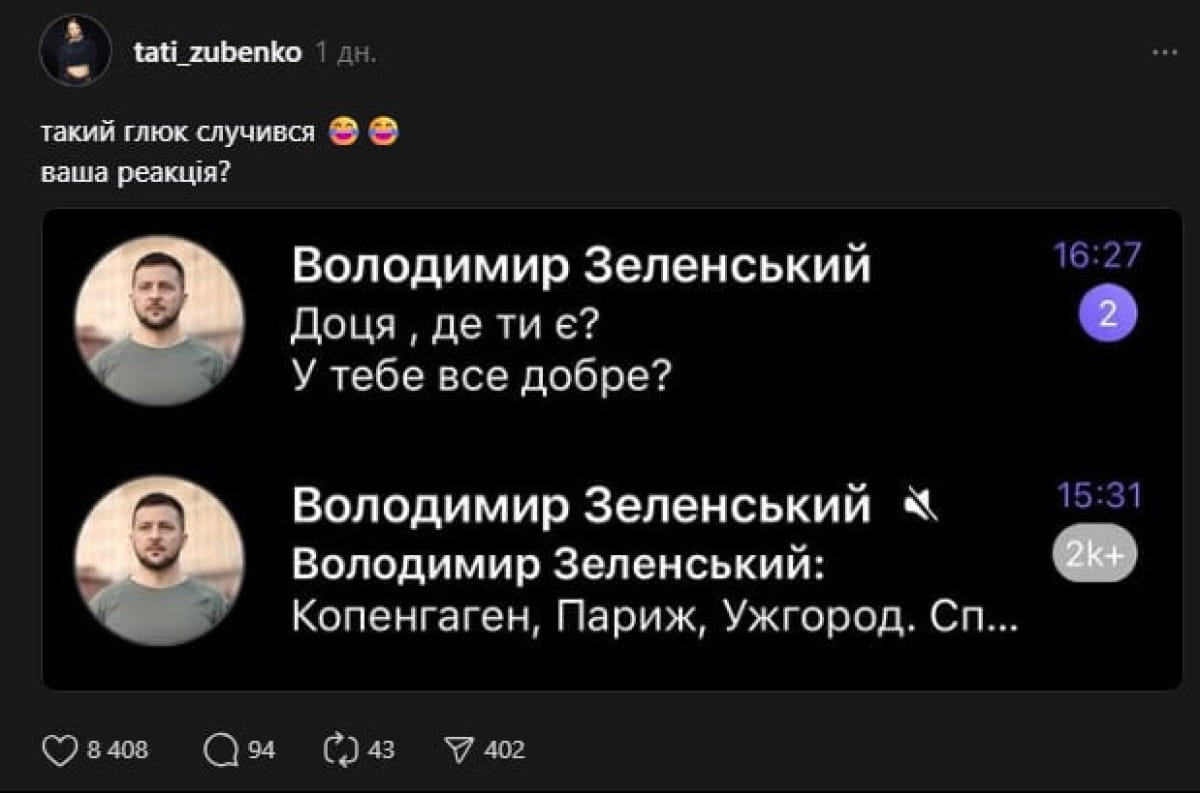The height and width of the screenshot is (793, 1200).
Task: Click the 16:27 message time
Action: point(1097,256)
